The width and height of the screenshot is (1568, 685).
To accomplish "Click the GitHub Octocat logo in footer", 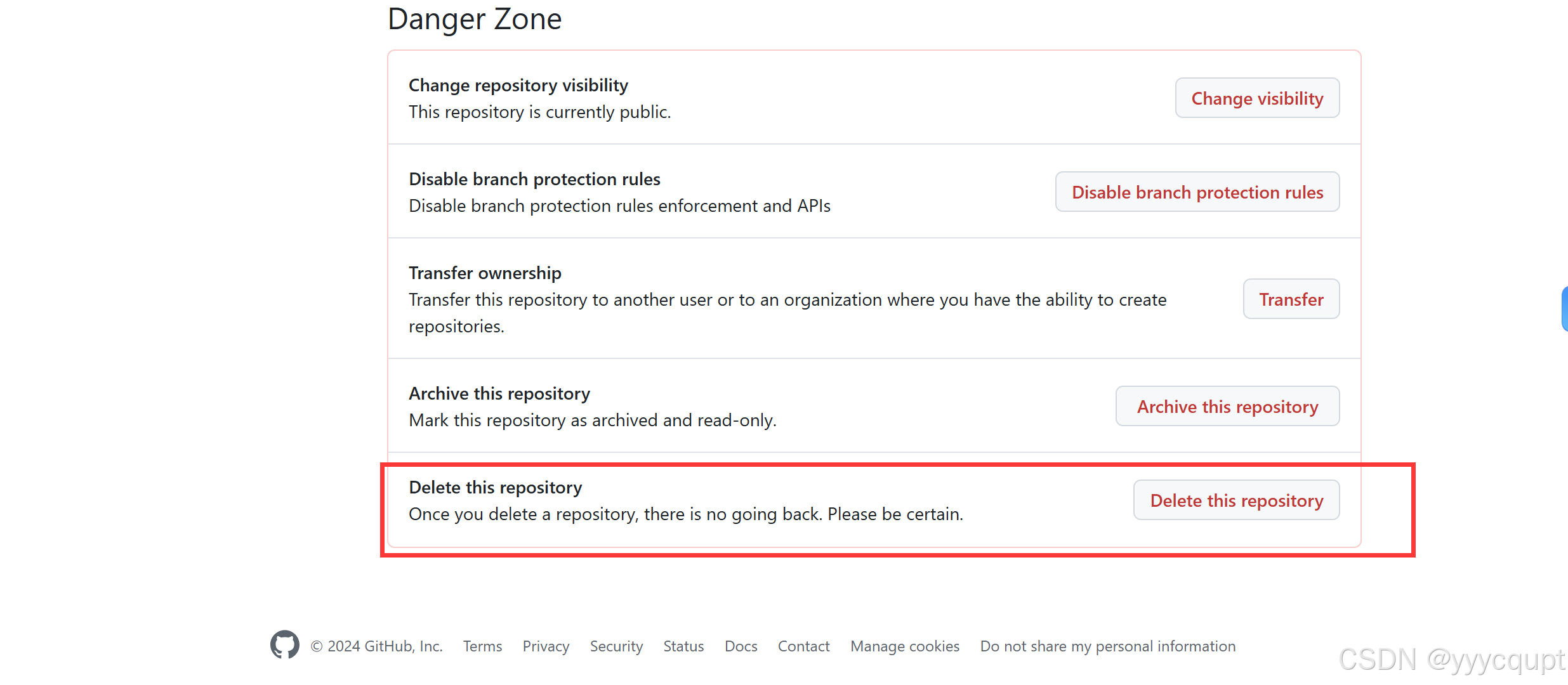I will click(x=284, y=645).
